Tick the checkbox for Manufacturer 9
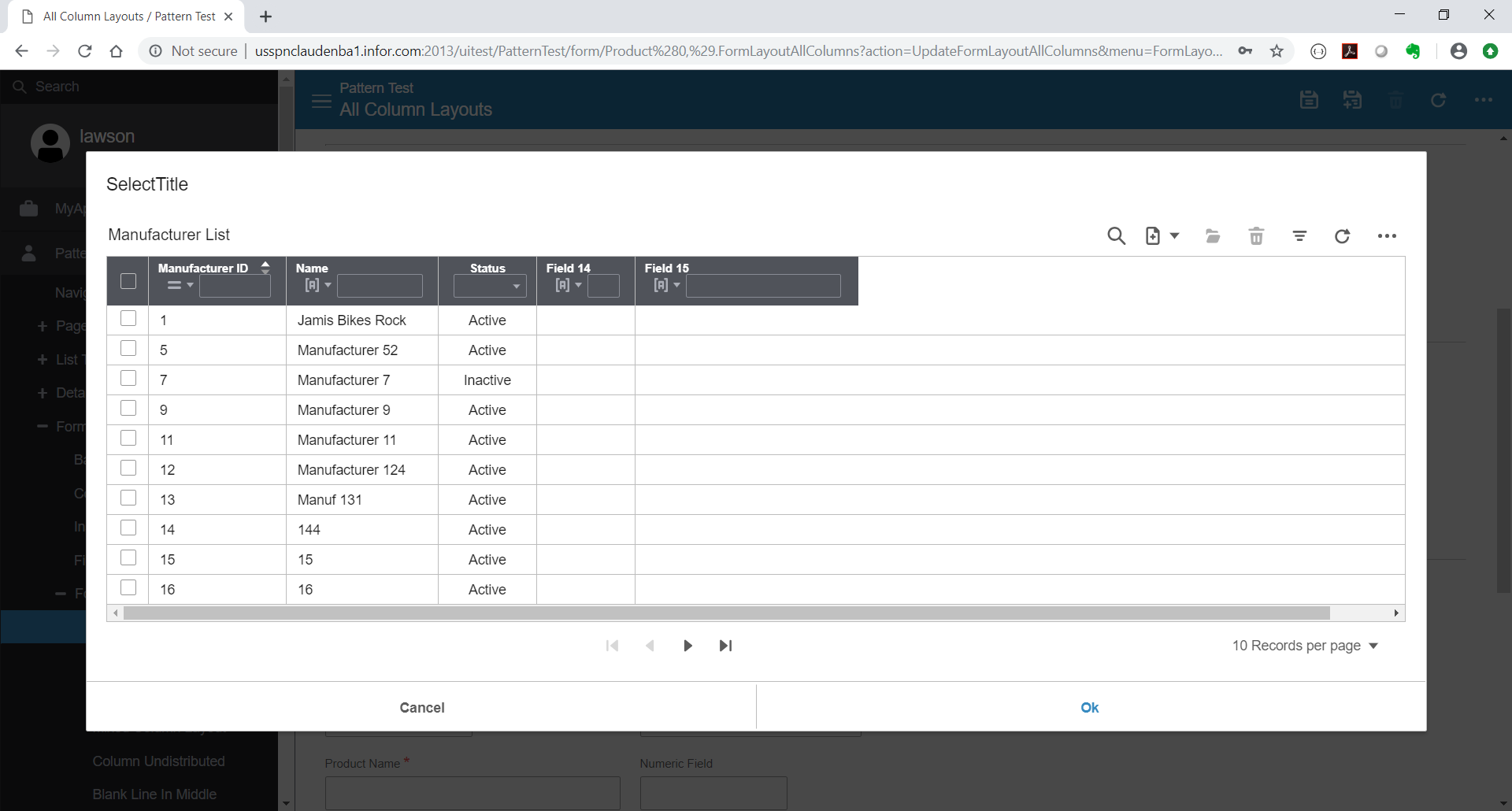1512x811 pixels. 128,409
